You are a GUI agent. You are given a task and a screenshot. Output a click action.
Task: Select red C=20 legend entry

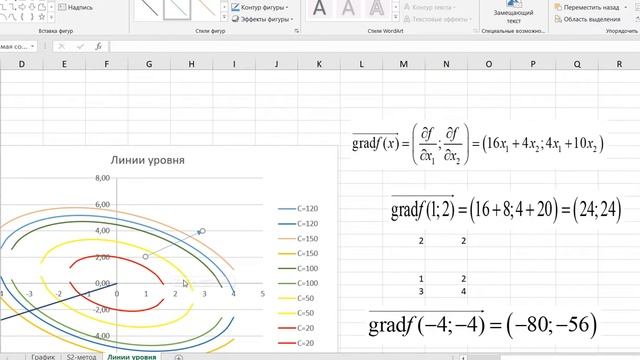coord(298,343)
